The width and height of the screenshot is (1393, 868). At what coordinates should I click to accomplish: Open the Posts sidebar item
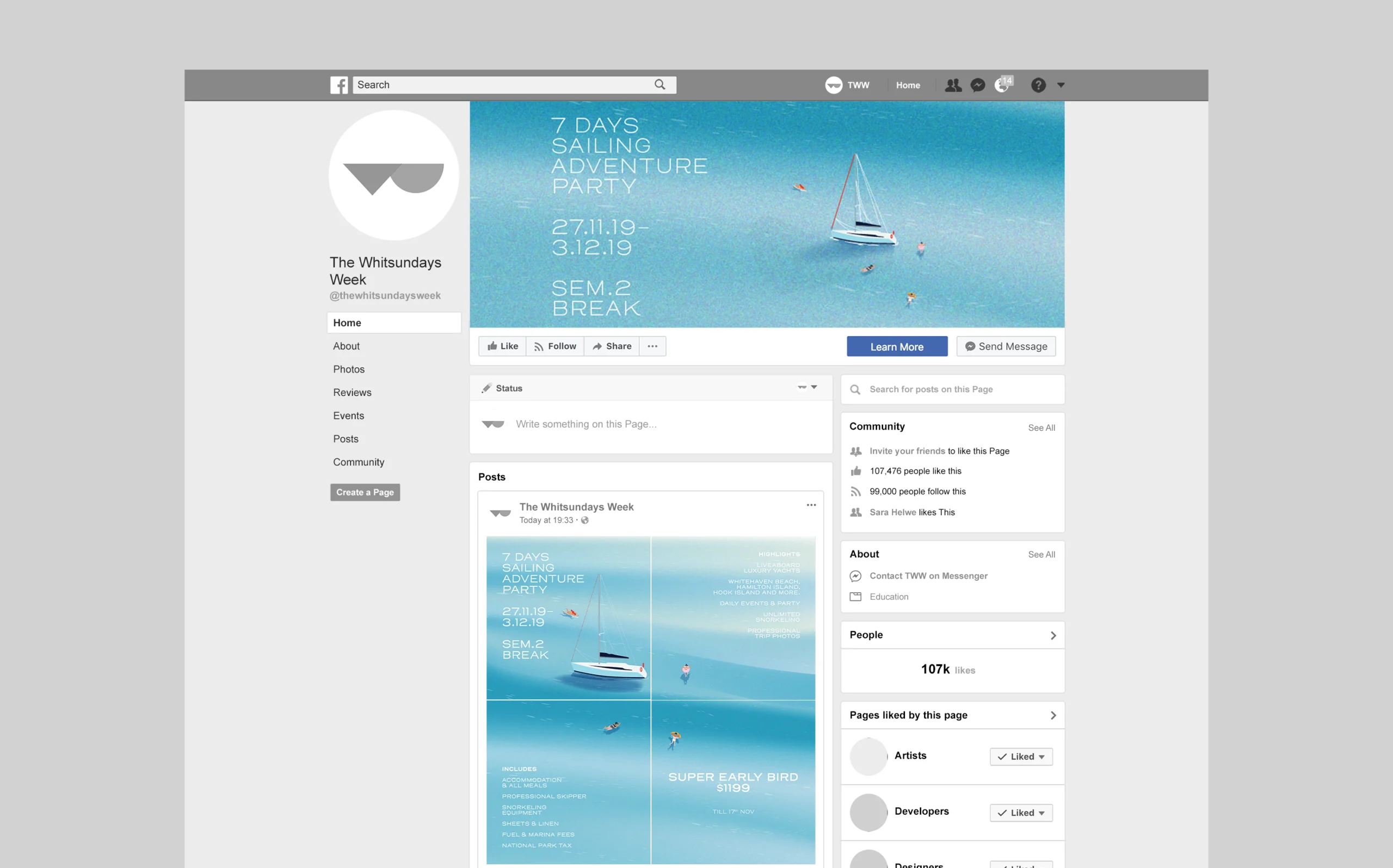(x=346, y=439)
